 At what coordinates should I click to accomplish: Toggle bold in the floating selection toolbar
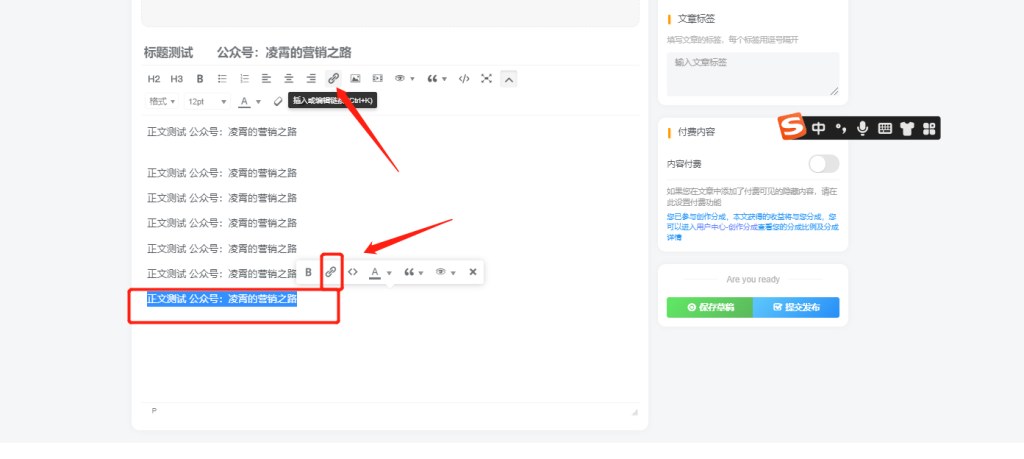point(309,272)
